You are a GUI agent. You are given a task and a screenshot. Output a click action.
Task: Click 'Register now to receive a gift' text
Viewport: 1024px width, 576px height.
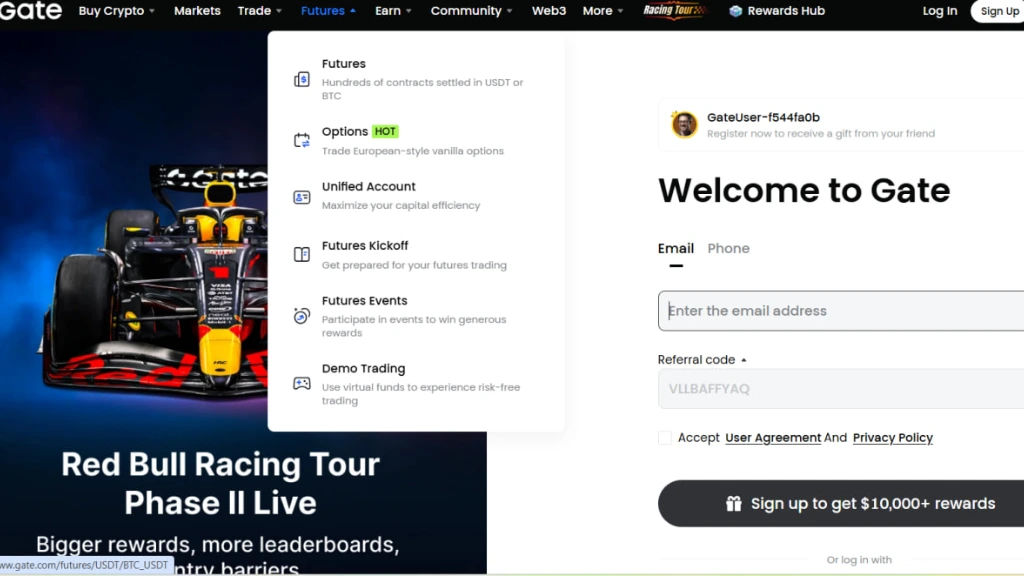(x=820, y=133)
